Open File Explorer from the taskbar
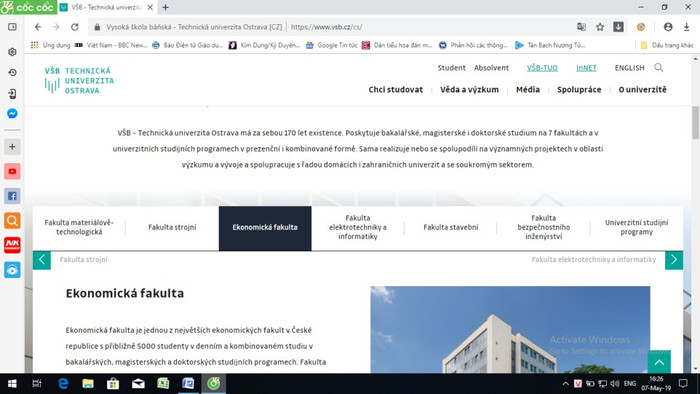The image size is (700, 394). pyautogui.click(x=88, y=384)
